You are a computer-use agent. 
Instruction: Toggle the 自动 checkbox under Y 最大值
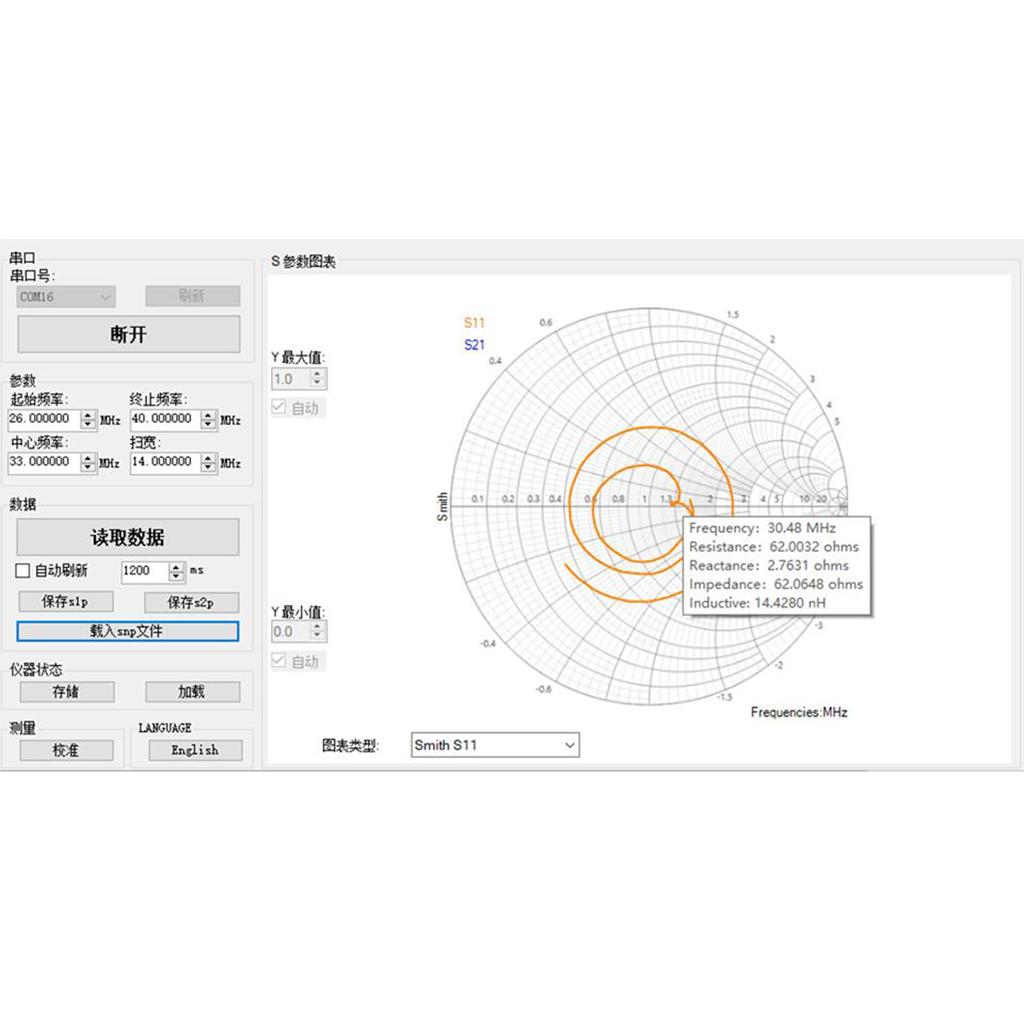point(280,408)
